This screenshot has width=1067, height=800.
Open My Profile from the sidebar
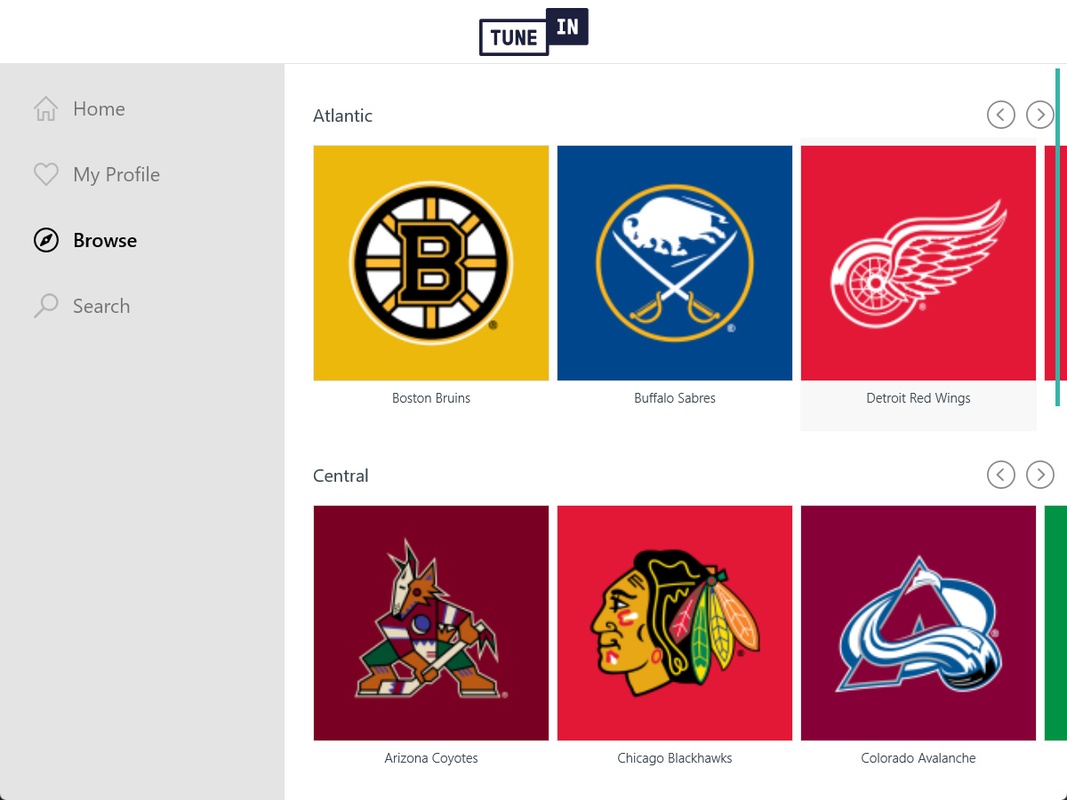pos(116,175)
